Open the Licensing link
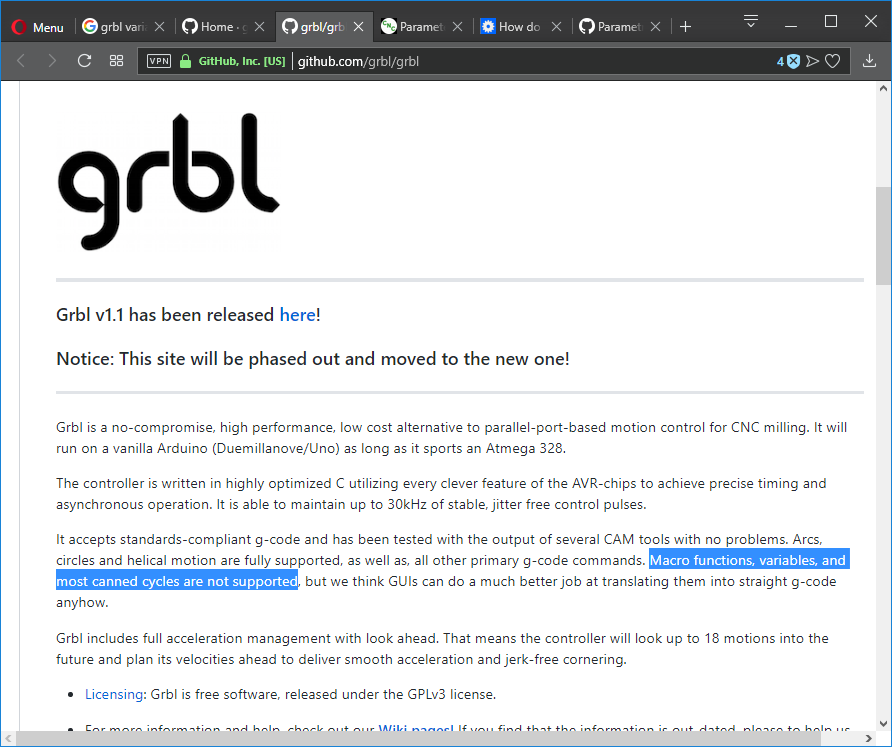The width and height of the screenshot is (892, 747). point(114,694)
